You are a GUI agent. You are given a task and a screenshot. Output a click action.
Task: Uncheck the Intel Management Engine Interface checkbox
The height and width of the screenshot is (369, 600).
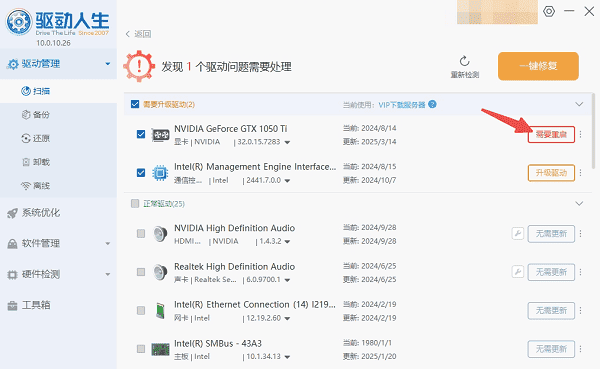pyautogui.click(x=141, y=173)
